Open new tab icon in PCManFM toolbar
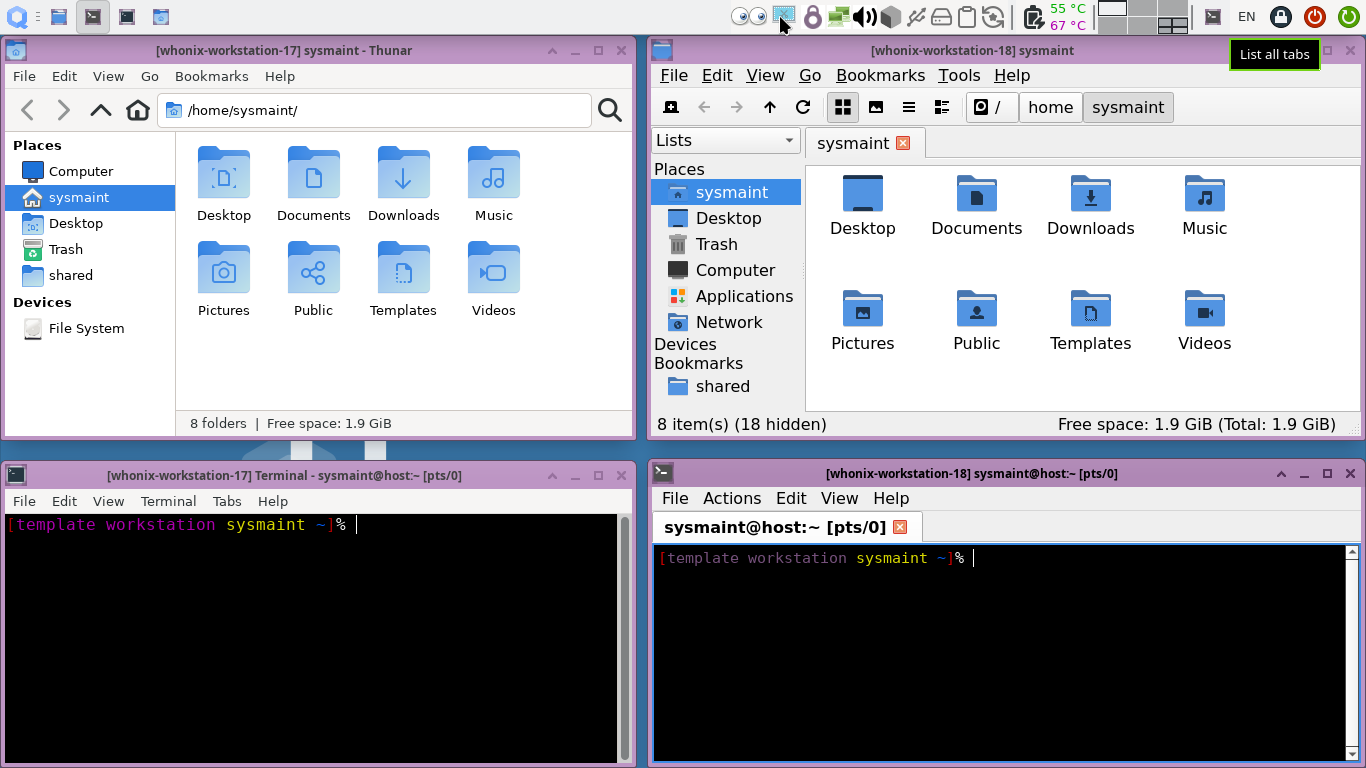 pyautogui.click(x=671, y=107)
